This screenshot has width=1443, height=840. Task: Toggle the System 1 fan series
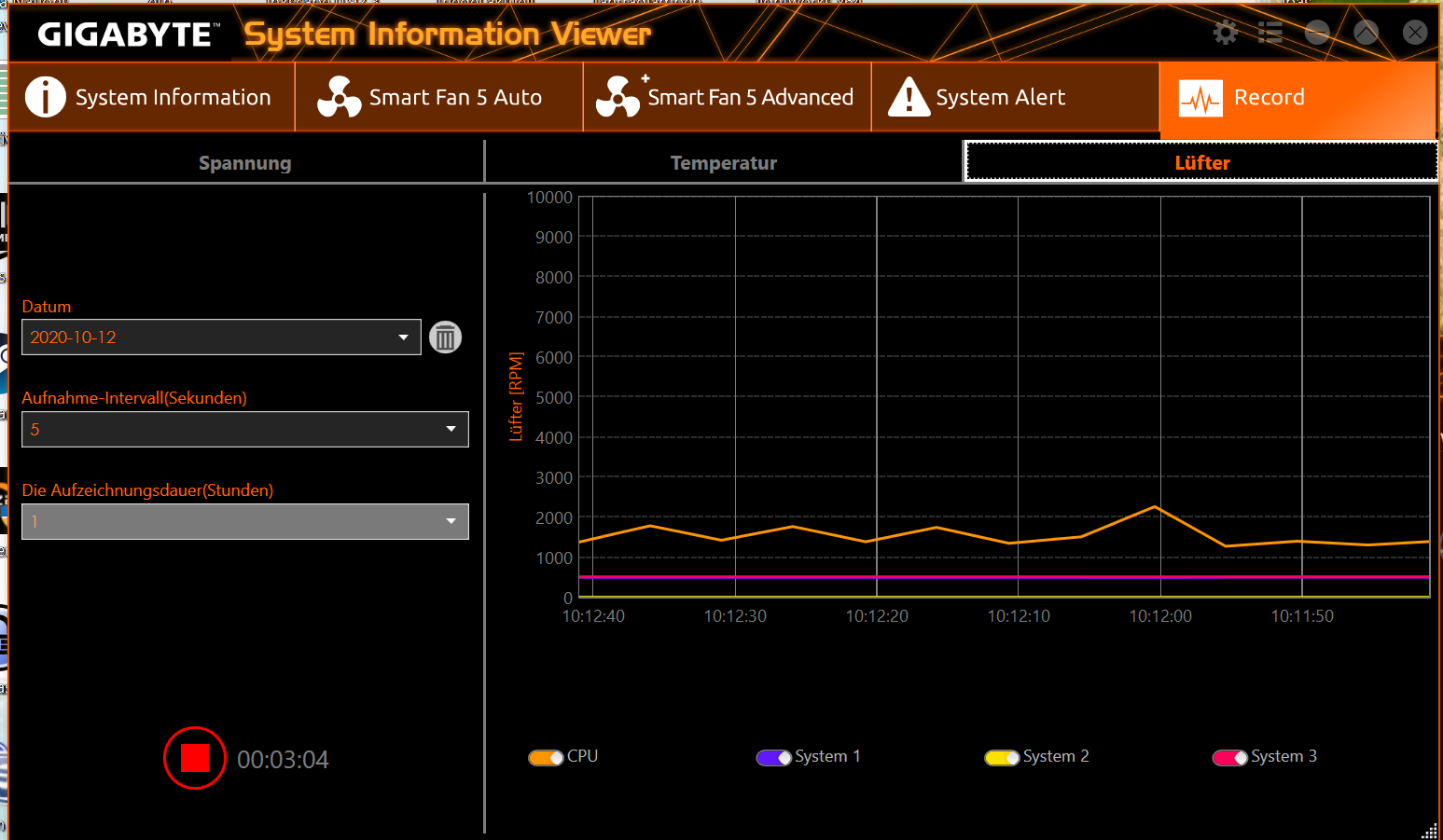pos(773,757)
